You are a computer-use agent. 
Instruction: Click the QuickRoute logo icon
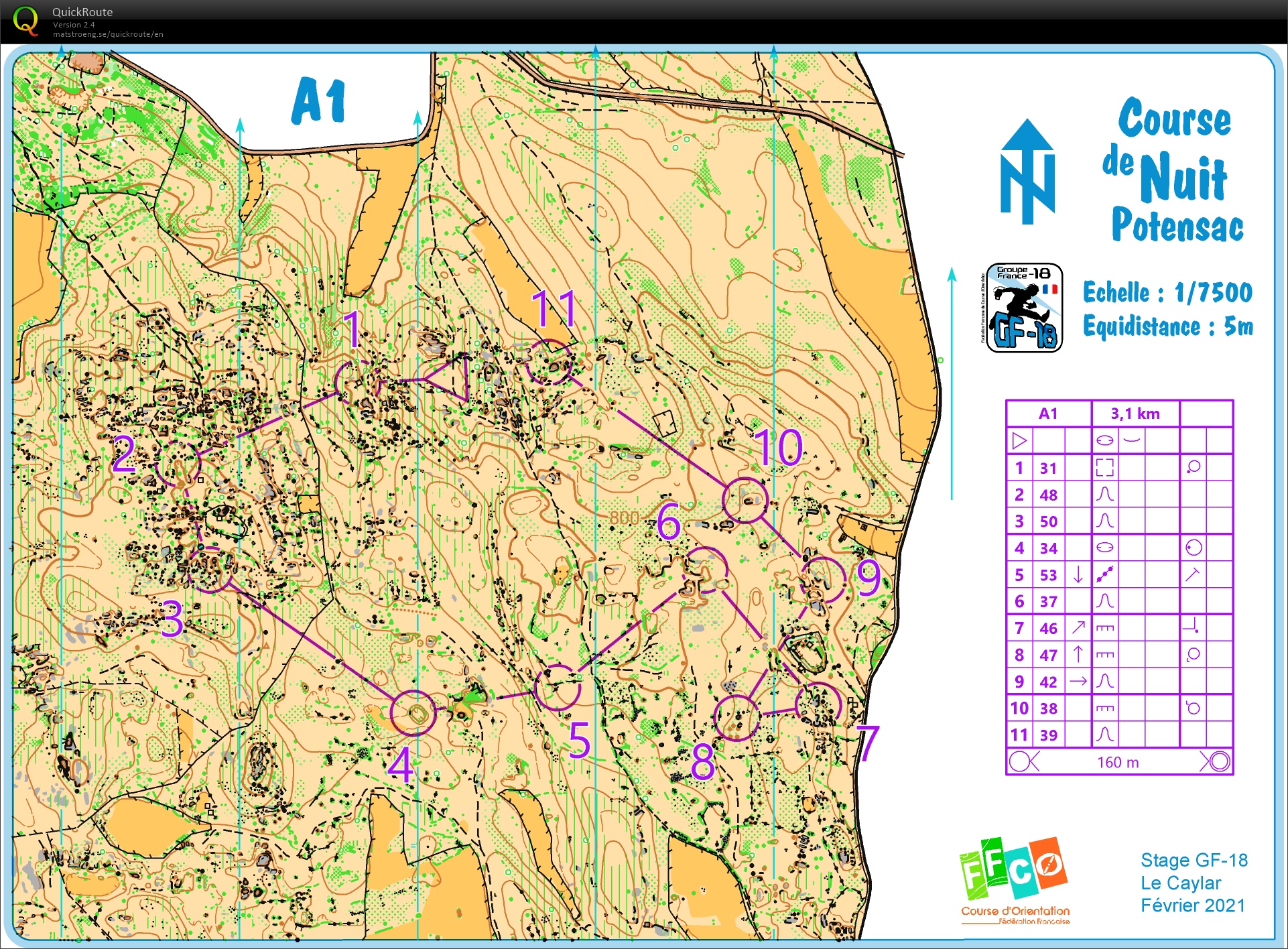point(25,20)
